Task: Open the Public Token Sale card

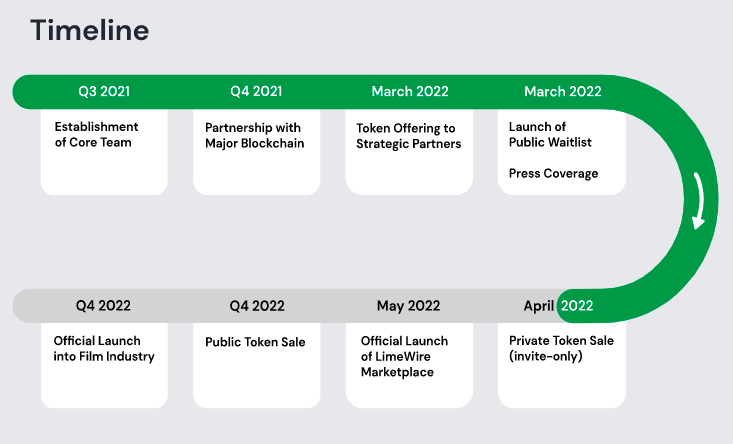Action: click(257, 365)
